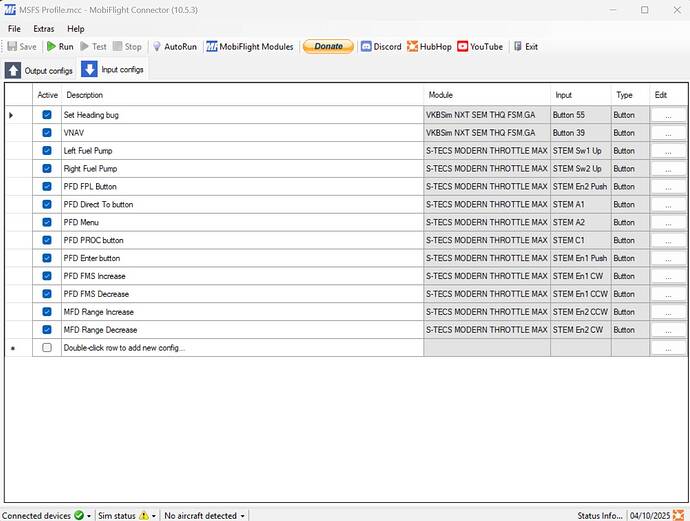Open MobiFlight Modules from toolbar

[x=212, y=47]
